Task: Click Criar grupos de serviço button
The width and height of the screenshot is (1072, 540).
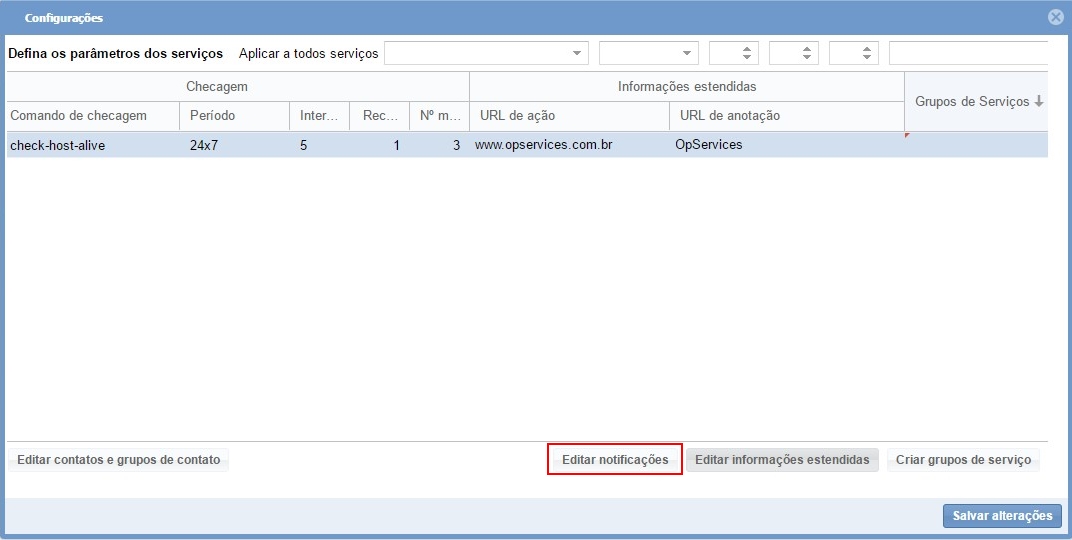Action: tap(963, 460)
